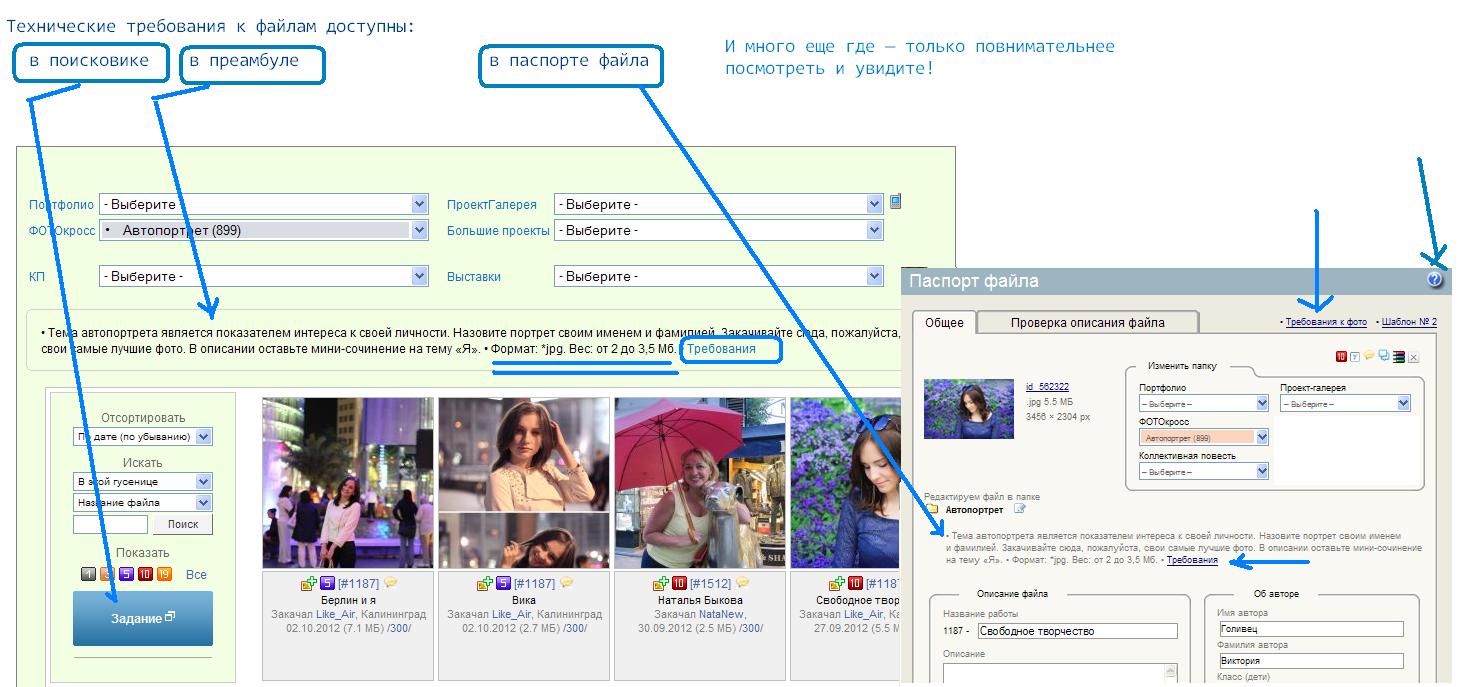Show photos with orange 19 rating filter
1460x687 pixels.
[164, 574]
